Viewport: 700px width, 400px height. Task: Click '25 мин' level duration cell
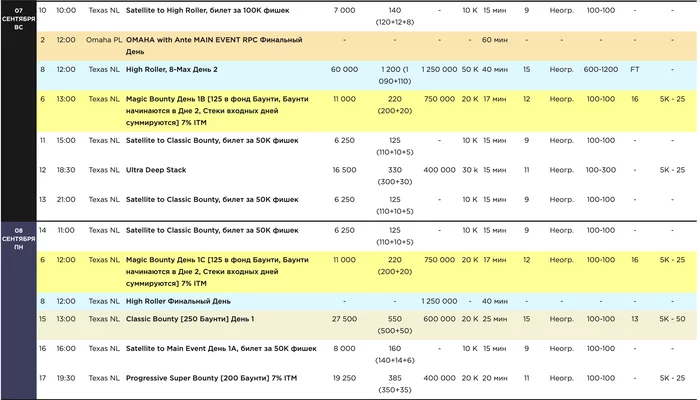pos(495,319)
